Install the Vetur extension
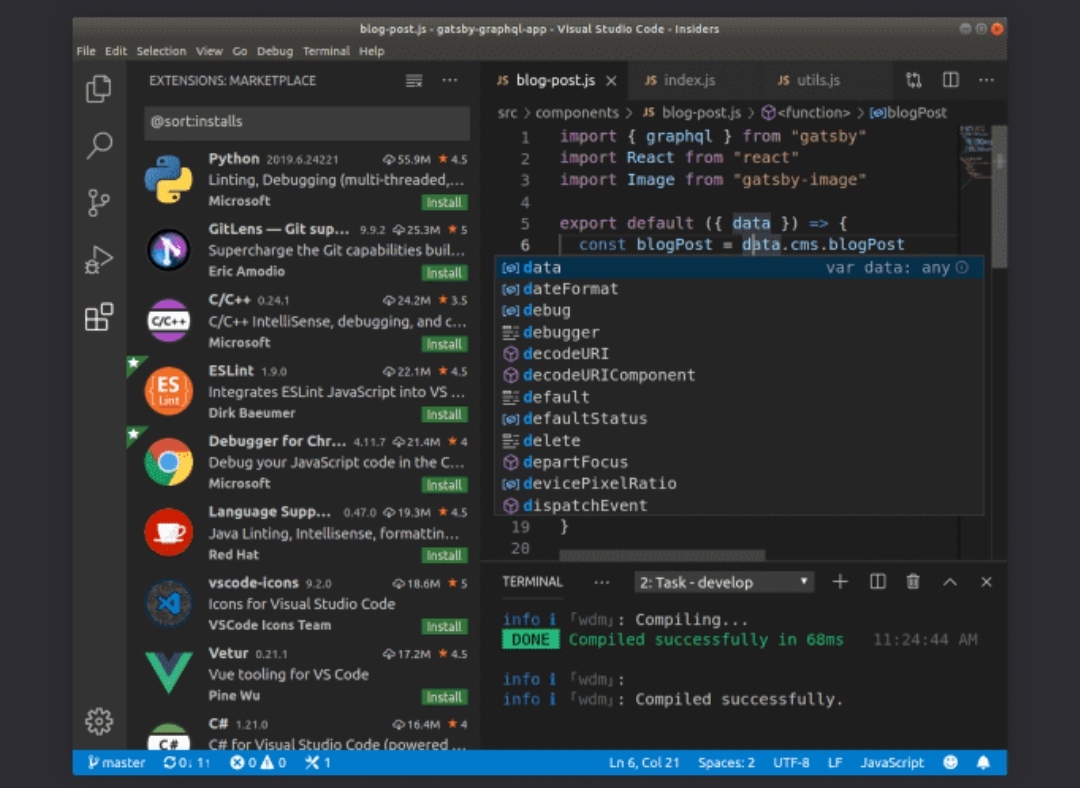 (x=444, y=697)
